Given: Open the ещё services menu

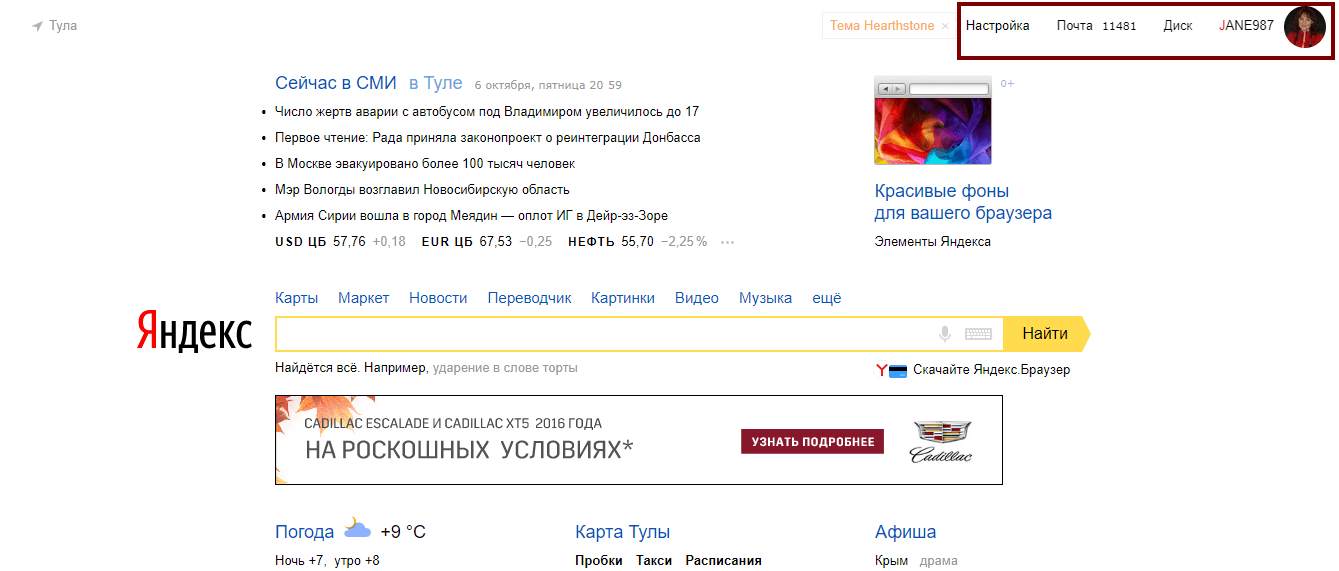Looking at the screenshot, I should 827,298.
